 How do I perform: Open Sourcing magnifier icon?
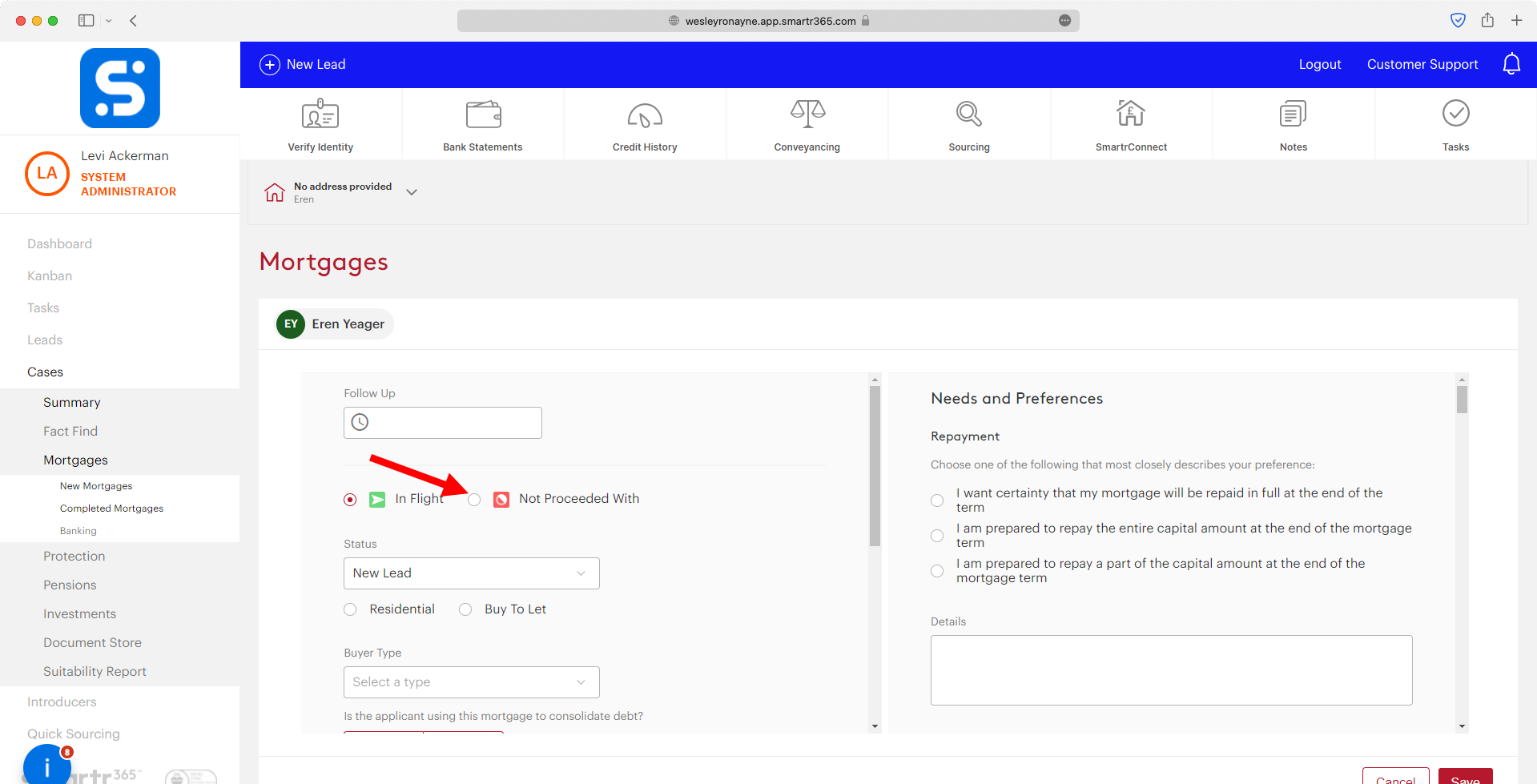[x=969, y=114]
